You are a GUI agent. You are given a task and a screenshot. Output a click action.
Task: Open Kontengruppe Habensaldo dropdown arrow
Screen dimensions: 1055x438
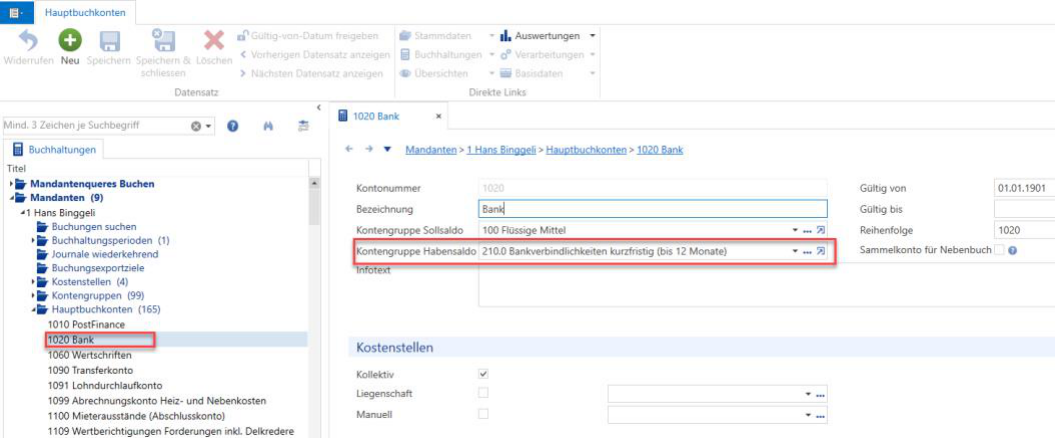[795, 252]
